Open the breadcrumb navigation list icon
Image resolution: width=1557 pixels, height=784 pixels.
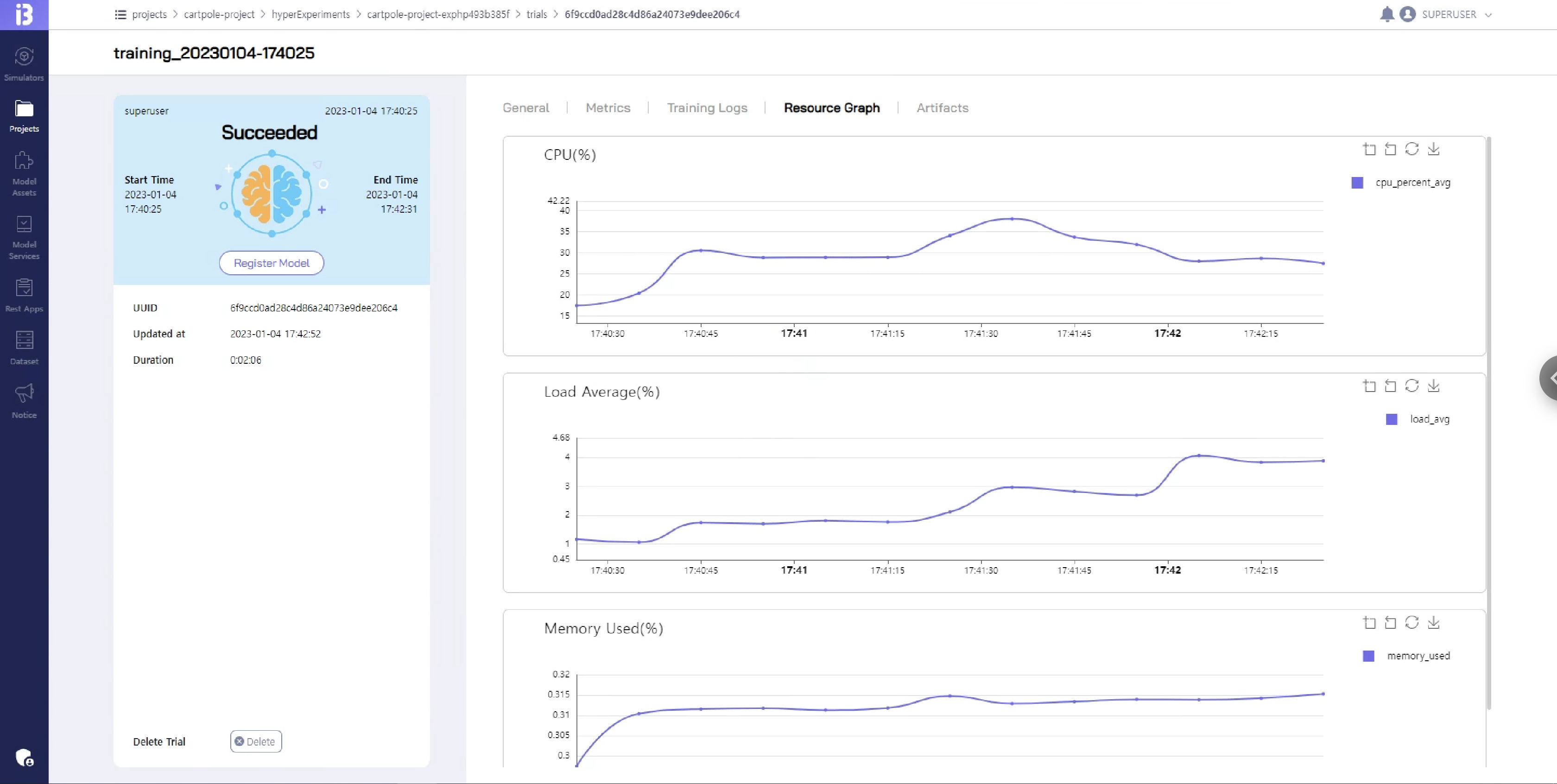click(120, 14)
